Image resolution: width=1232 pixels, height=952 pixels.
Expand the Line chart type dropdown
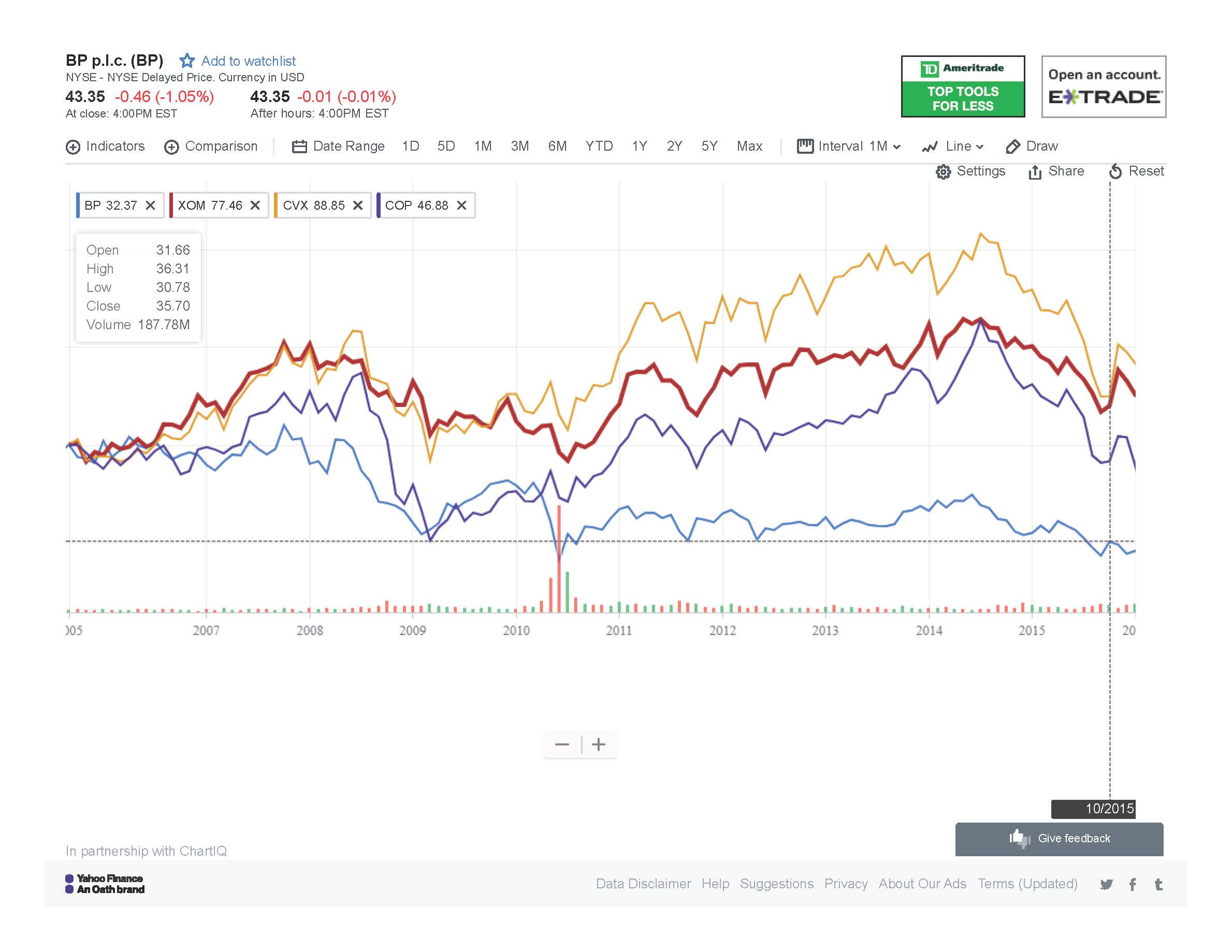(x=953, y=147)
